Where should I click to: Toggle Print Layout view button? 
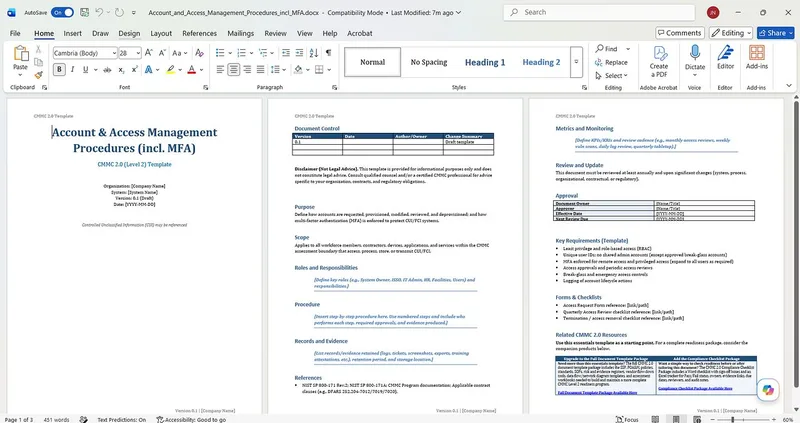point(676,419)
